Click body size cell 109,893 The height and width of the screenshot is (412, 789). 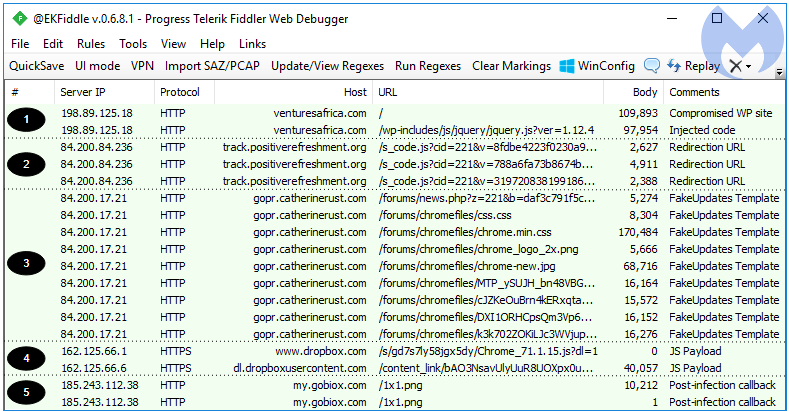[638, 113]
